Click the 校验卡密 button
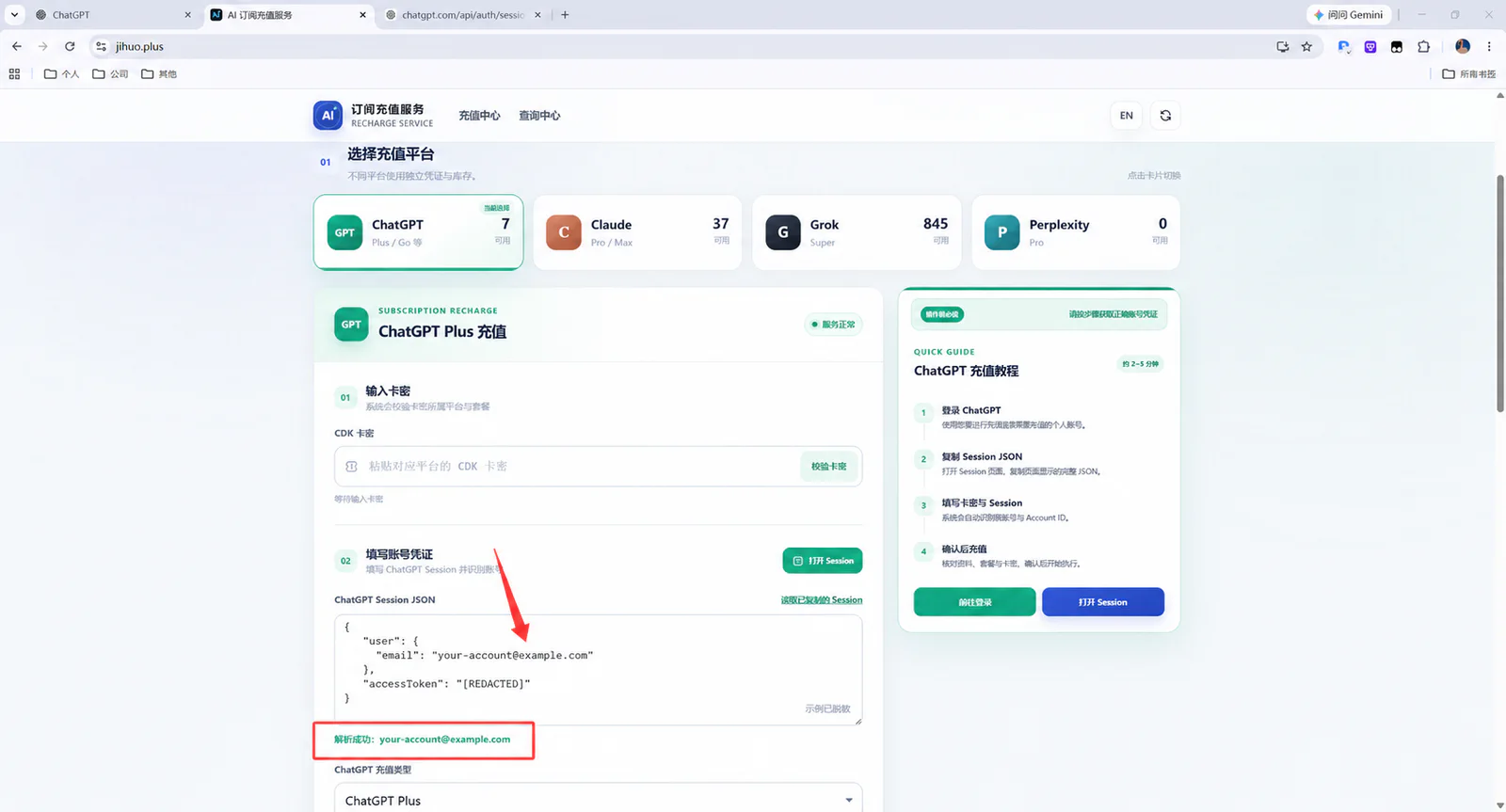Viewport: 1506px width, 812px height. click(x=829, y=466)
